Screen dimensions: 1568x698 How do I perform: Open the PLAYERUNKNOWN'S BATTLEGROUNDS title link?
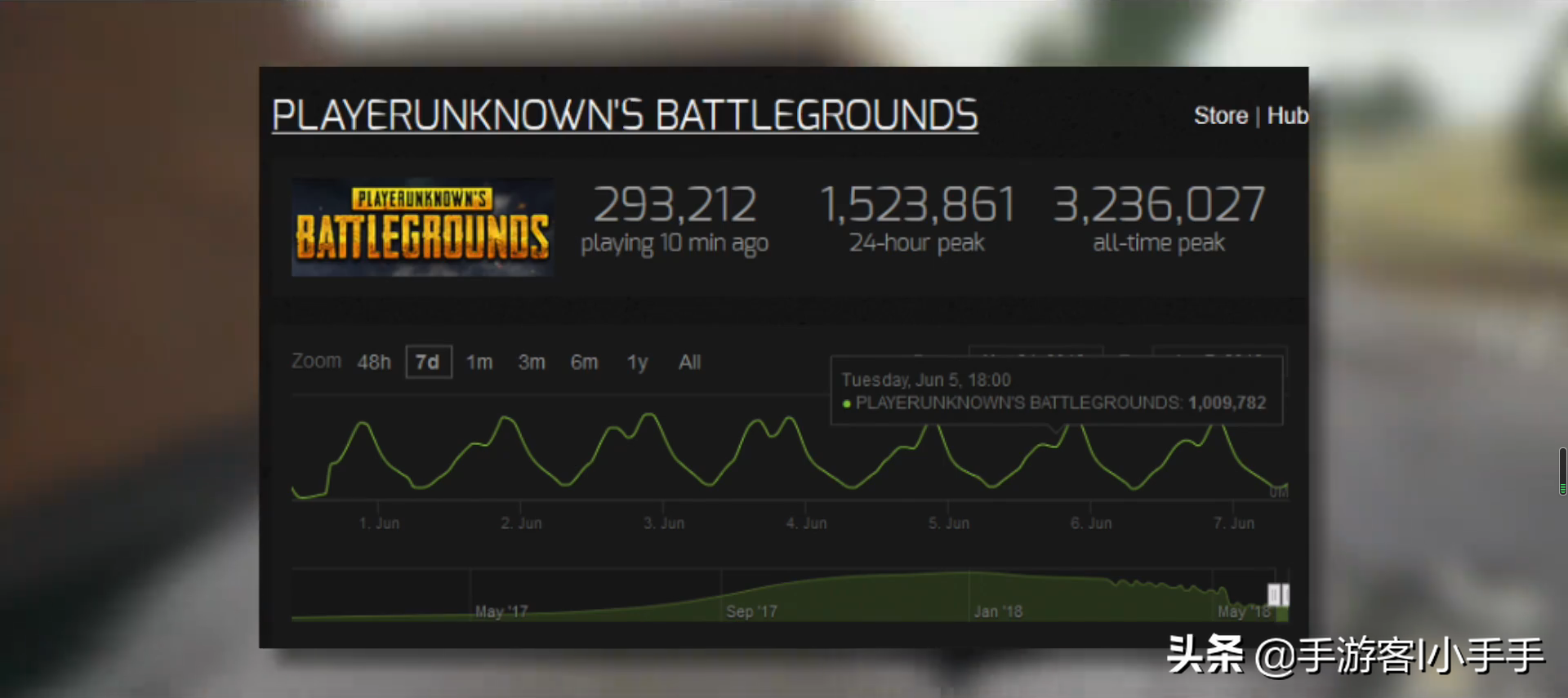click(x=625, y=115)
